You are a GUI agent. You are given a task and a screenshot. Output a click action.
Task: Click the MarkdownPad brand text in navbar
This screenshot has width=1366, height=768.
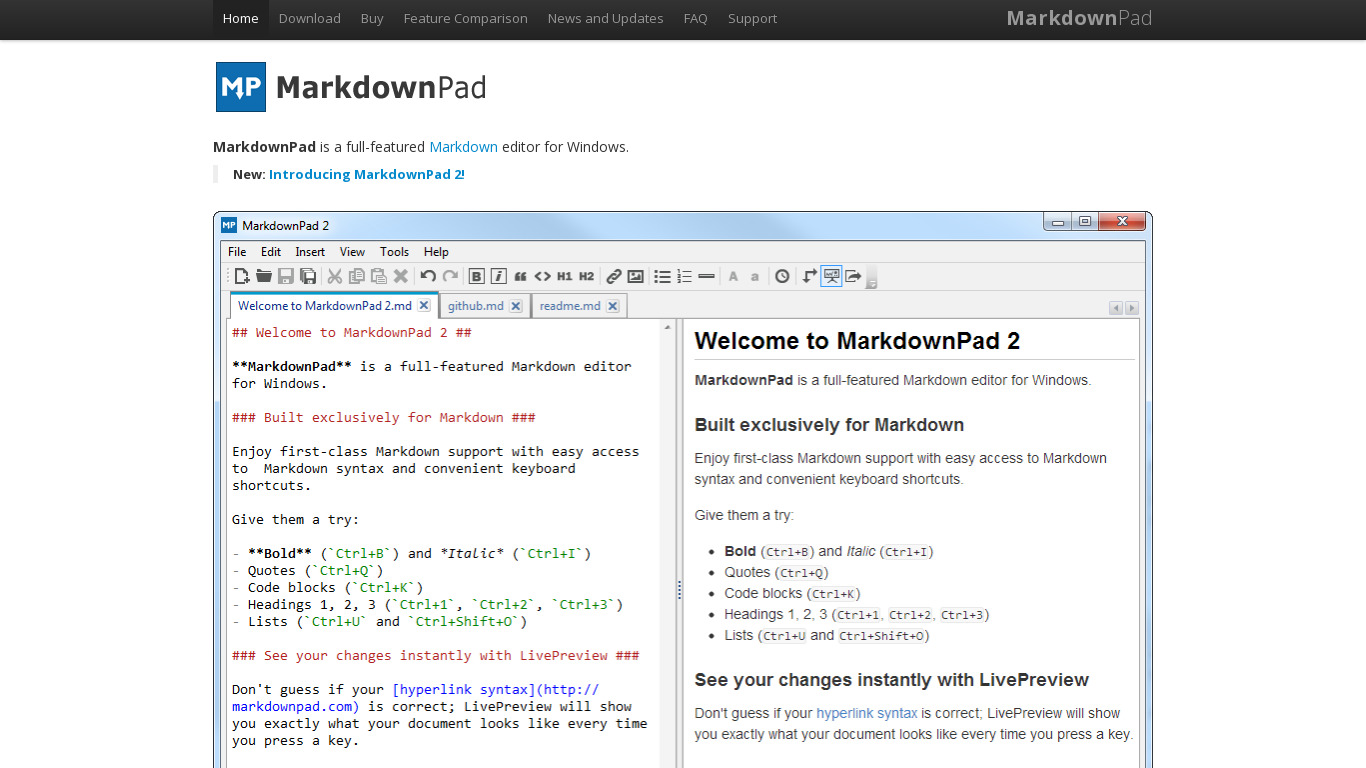coord(1079,18)
